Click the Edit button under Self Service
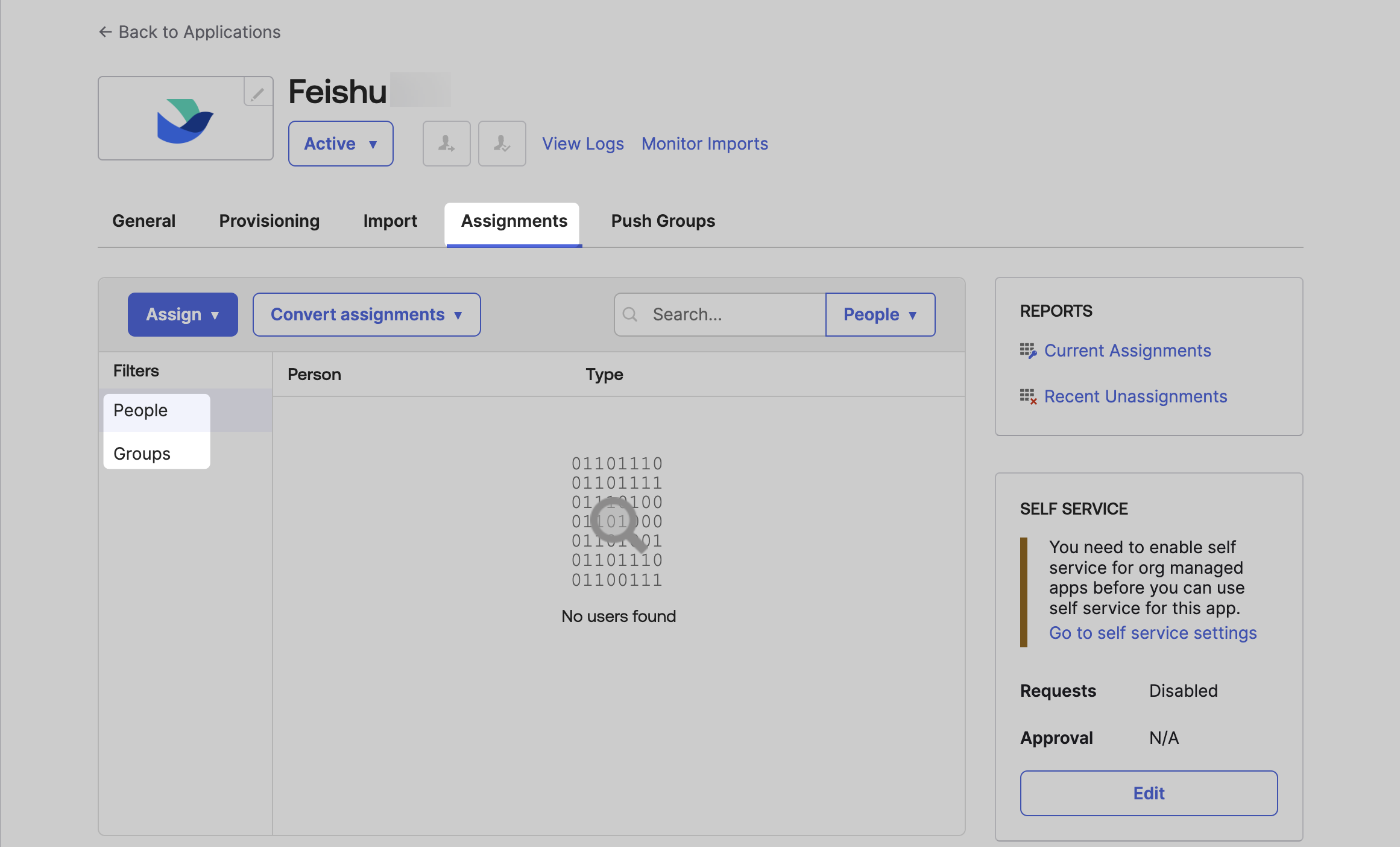The image size is (1400, 847). 1148,793
